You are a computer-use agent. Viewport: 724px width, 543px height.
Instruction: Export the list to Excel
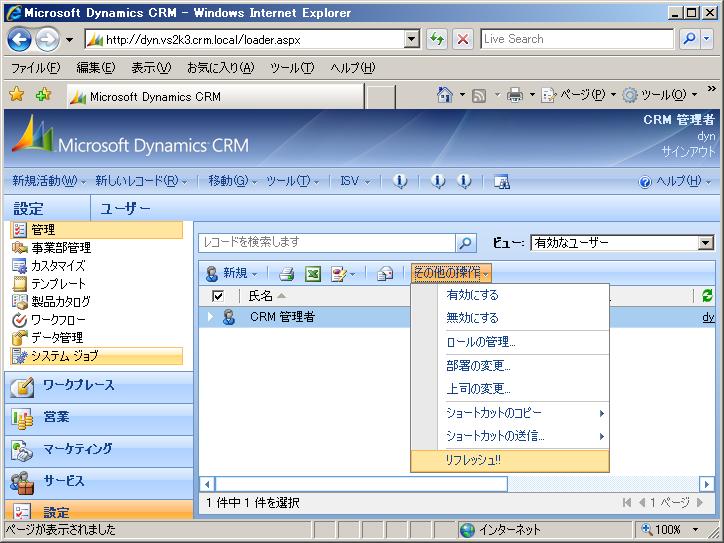coord(313,274)
